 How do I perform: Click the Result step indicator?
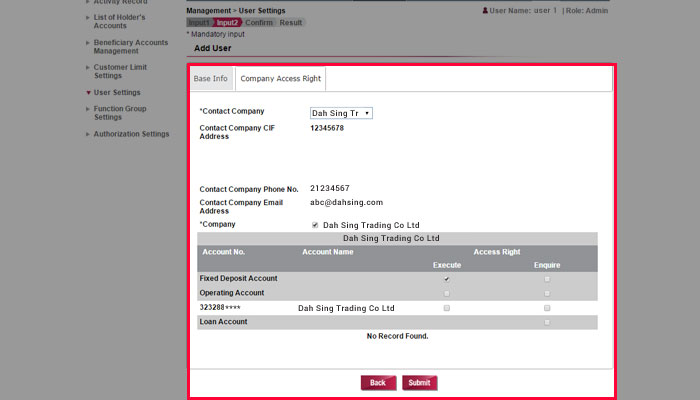click(x=291, y=23)
